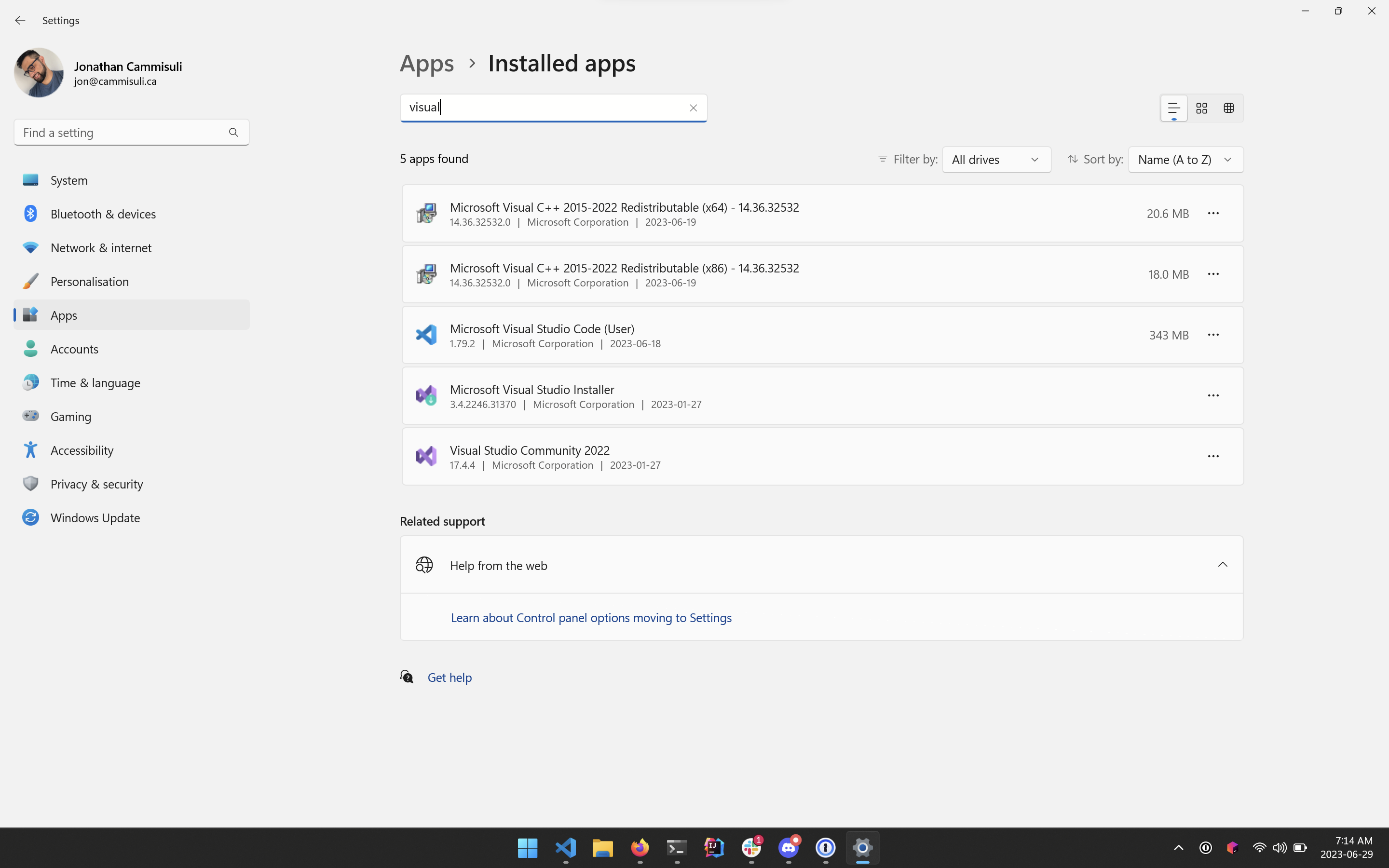
Task: Switch to grid view of installed apps
Action: point(1201,108)
